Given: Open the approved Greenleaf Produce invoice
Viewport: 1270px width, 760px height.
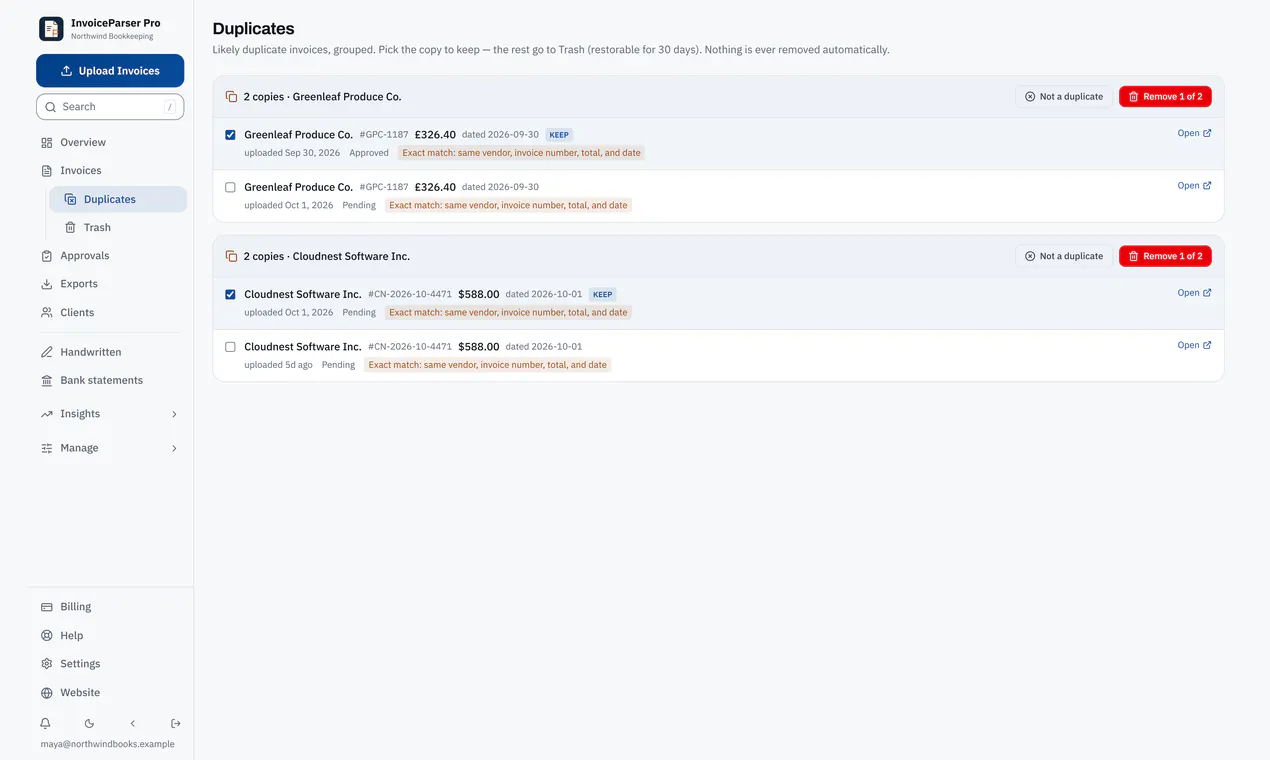Looking at the screenshot, I should tap(1194, 133).
